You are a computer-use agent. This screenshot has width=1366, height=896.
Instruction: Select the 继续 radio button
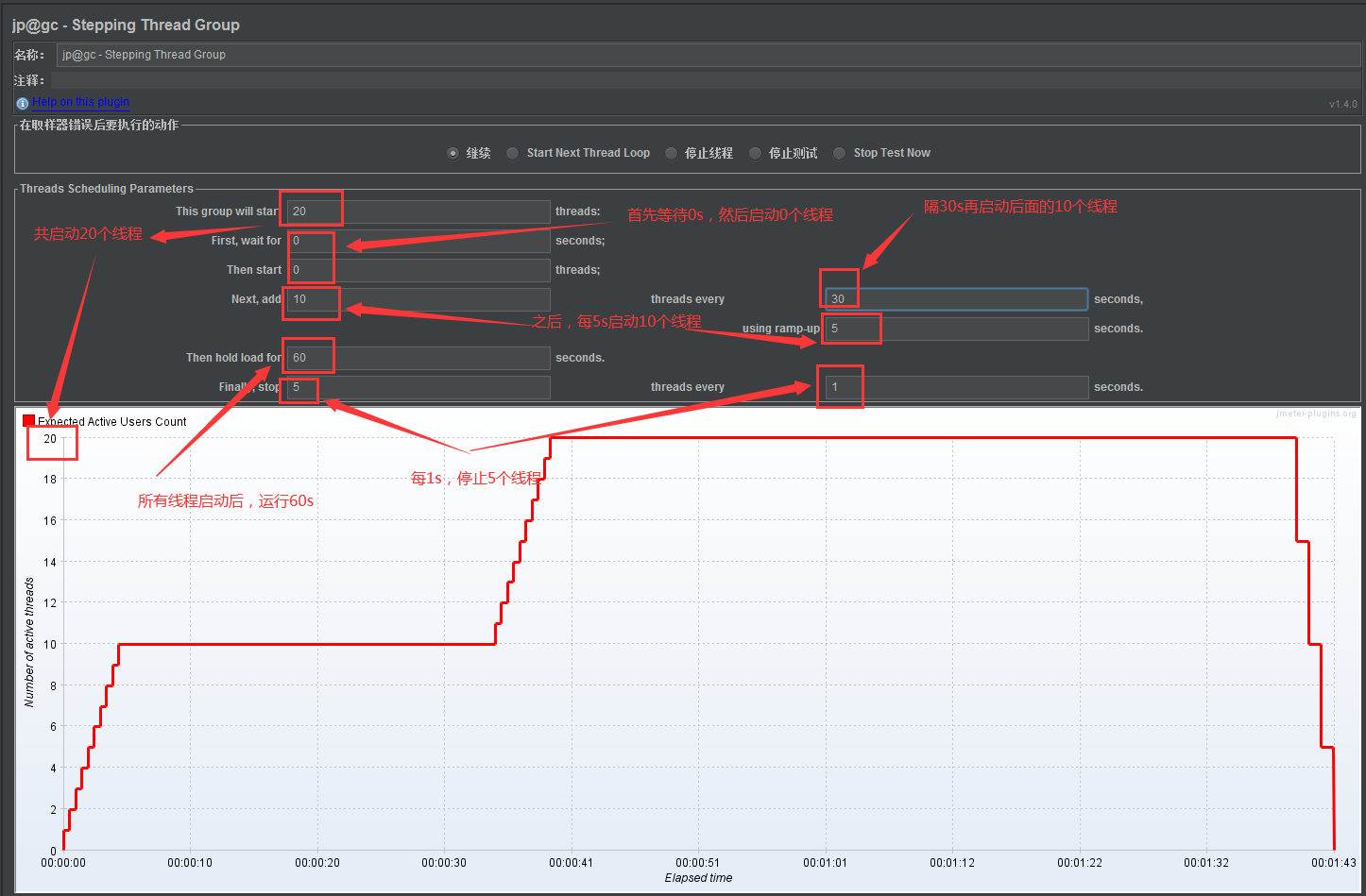click(x=452, y=152)
